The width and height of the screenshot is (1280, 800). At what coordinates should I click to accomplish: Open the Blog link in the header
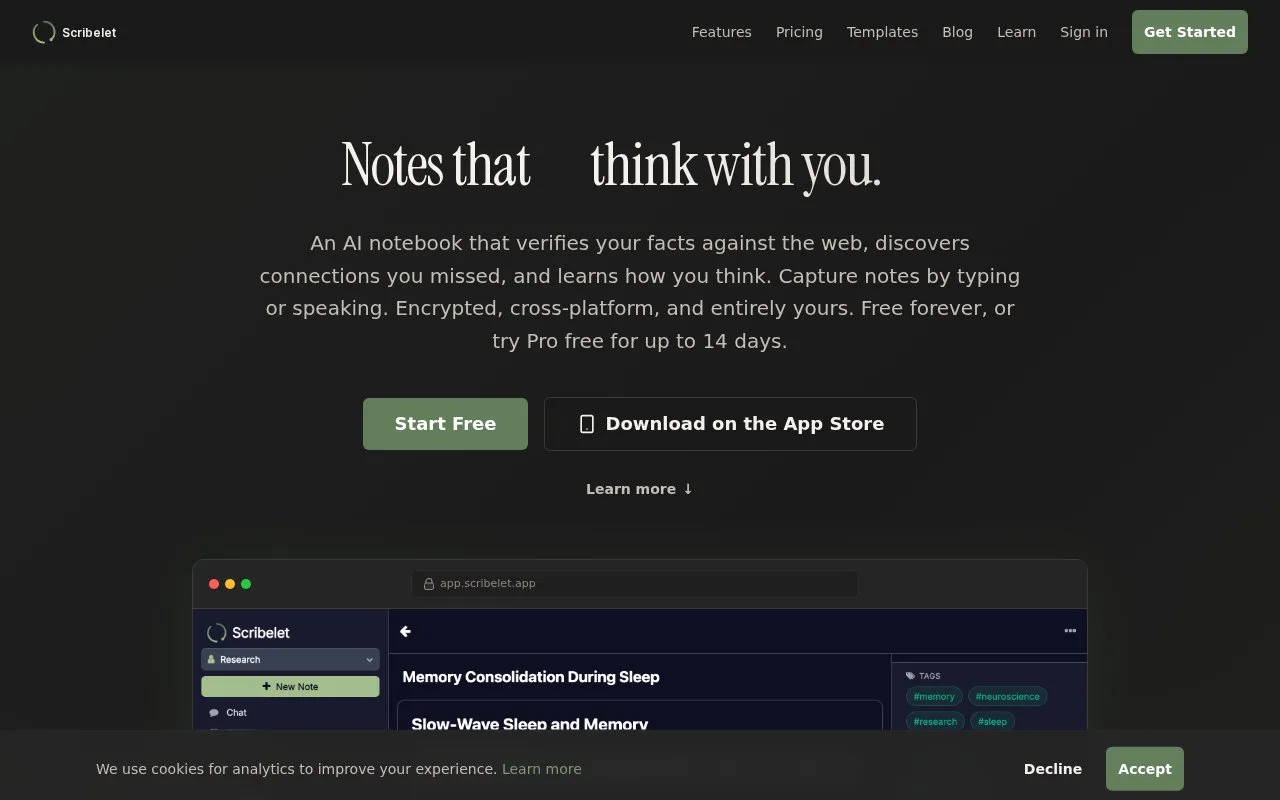[x=957, y=32]
